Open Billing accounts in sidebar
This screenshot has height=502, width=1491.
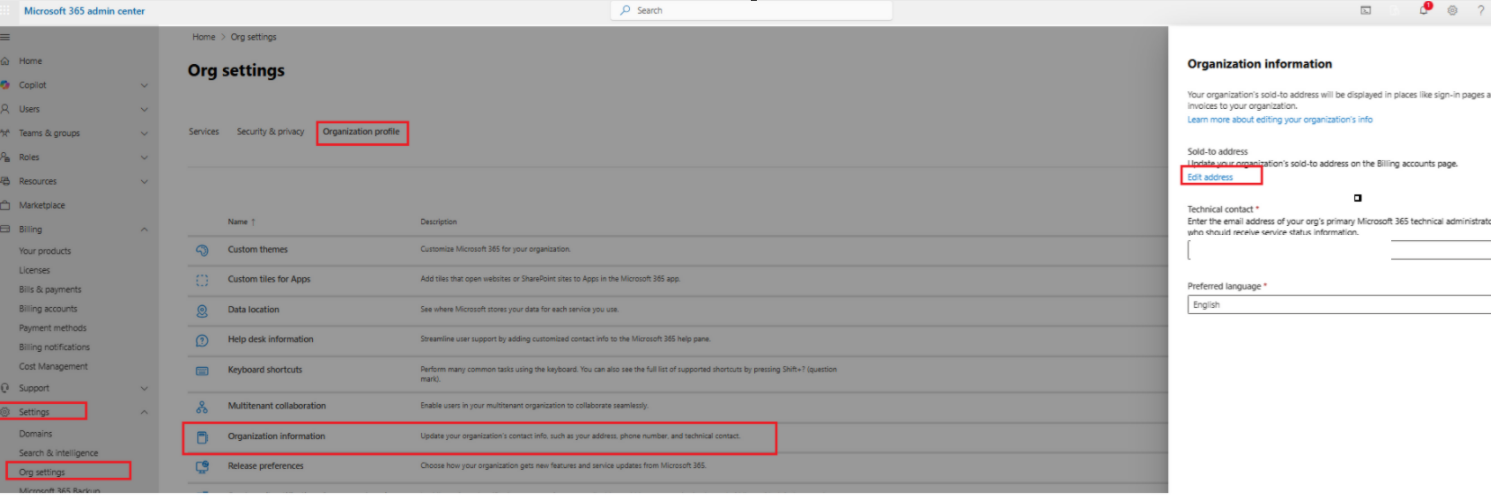(x=48, y=309)
